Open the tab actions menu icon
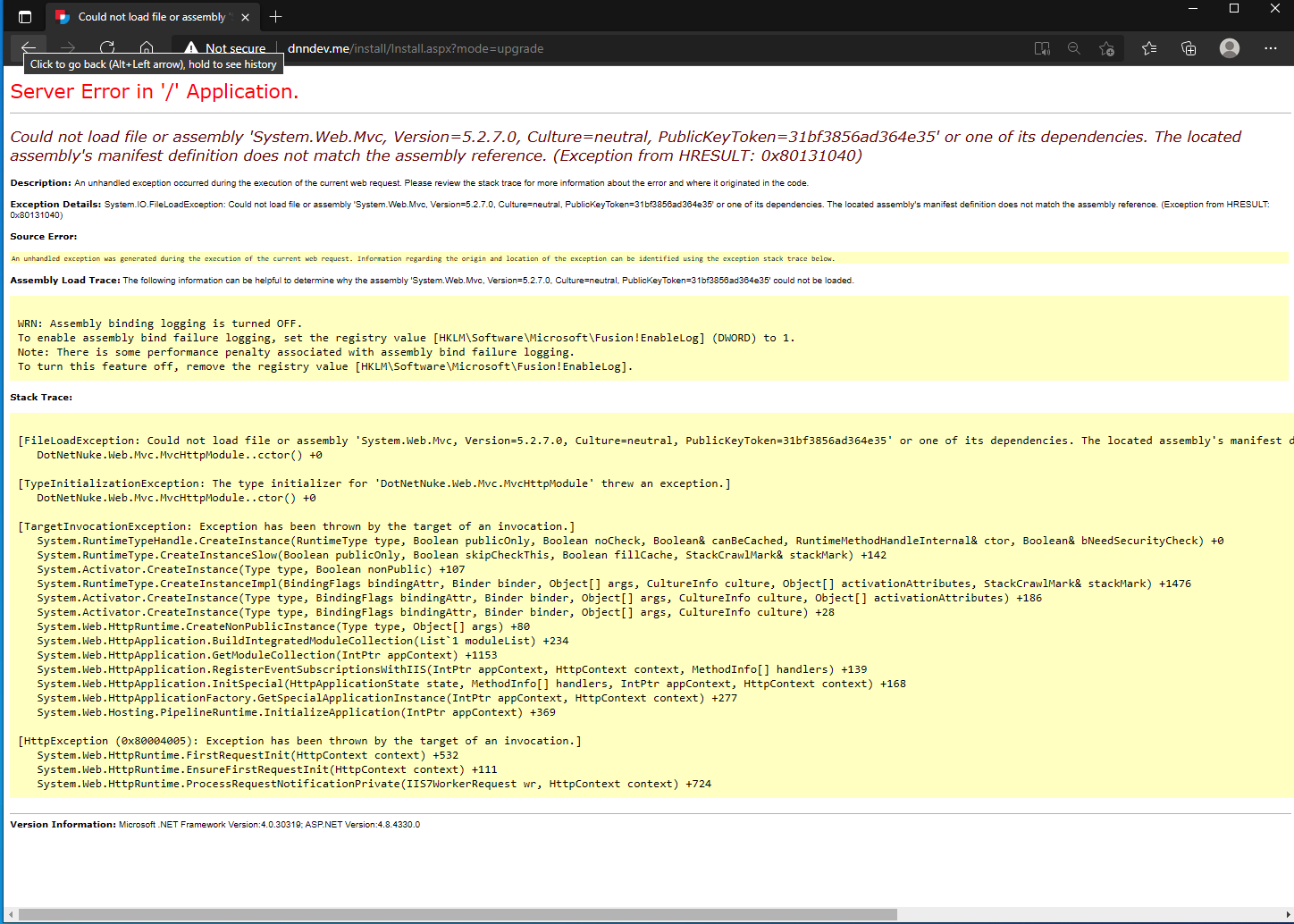Screen dimensions: 1294x924 coord(25,17)
